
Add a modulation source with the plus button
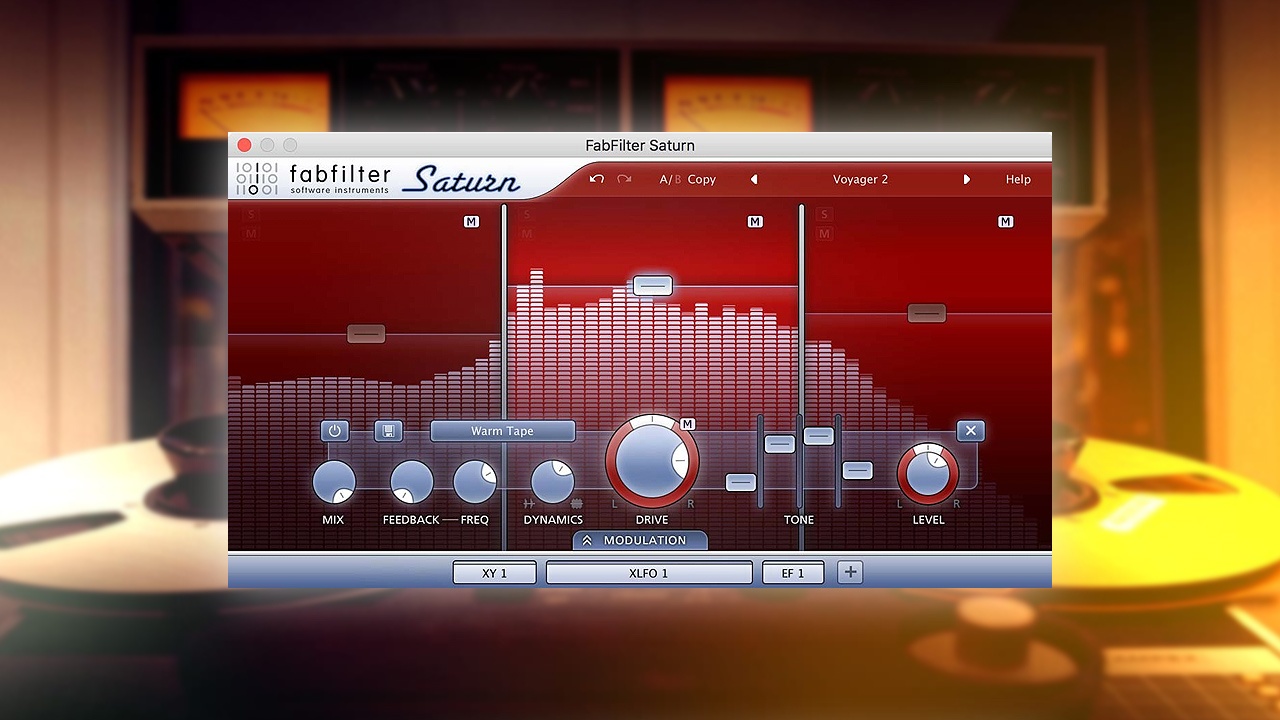850,572
